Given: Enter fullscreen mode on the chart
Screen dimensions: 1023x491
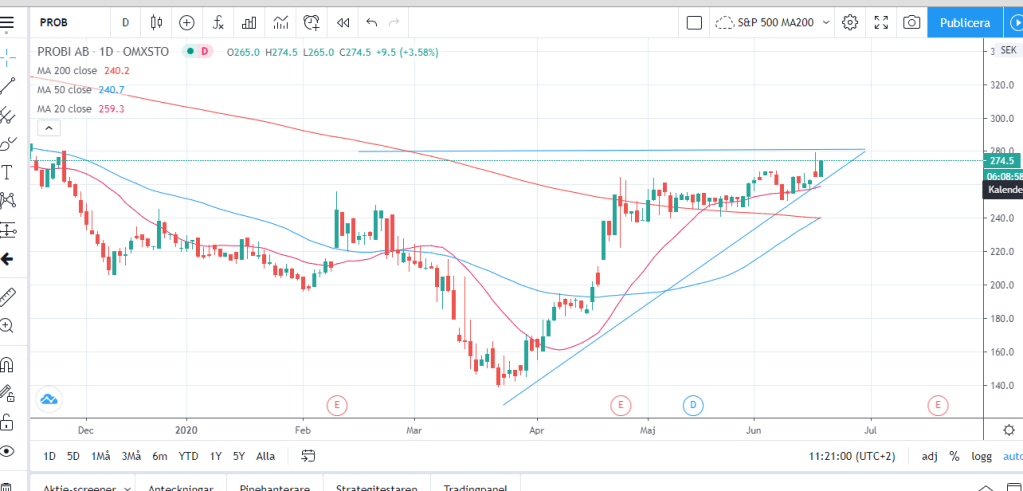Looking at the screenshot, I should pos(881,22).
